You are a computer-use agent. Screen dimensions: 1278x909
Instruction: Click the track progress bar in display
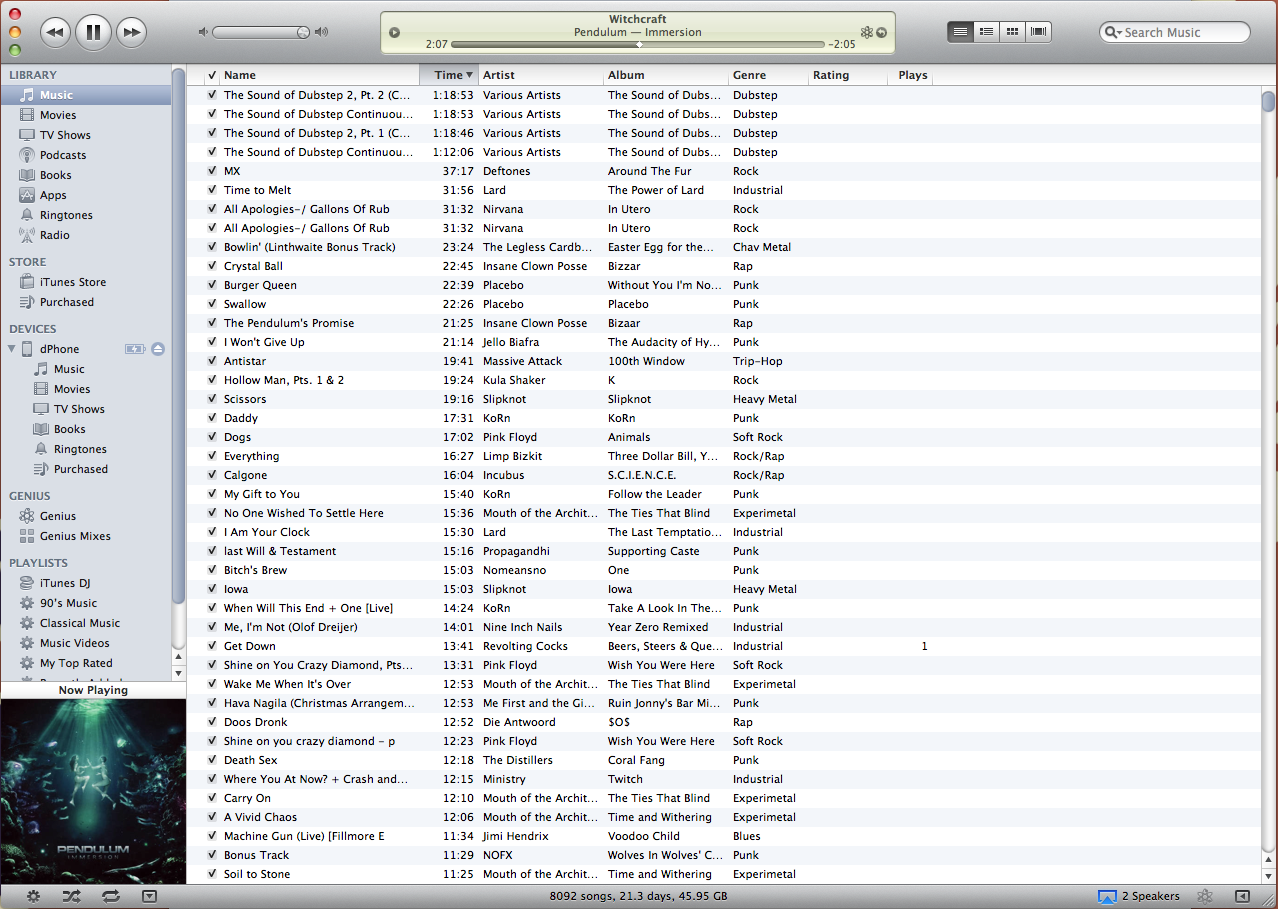(x=638, y=45)
